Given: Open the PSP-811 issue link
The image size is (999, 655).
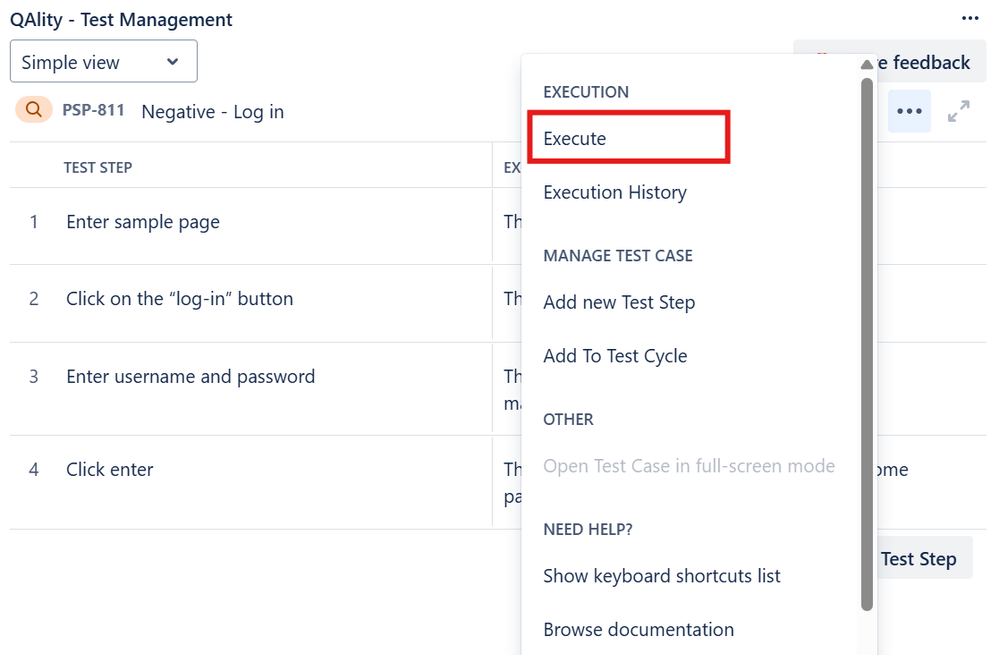Looking at the screenshot, I should coord(92,111).
